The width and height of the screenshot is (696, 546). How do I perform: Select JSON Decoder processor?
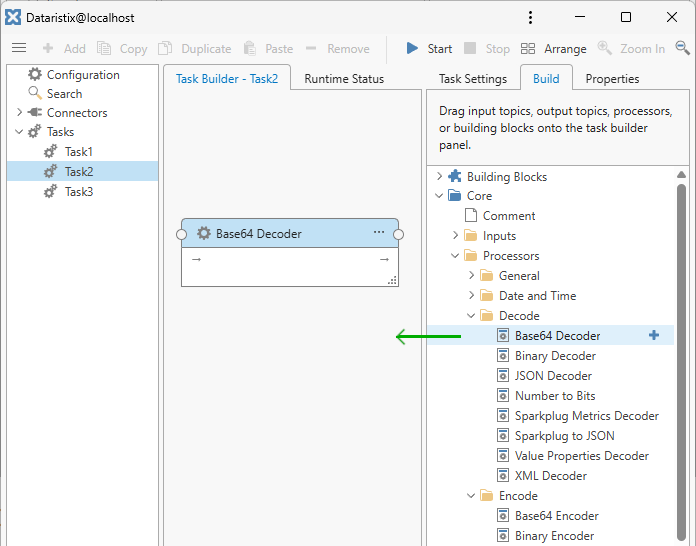552,376
